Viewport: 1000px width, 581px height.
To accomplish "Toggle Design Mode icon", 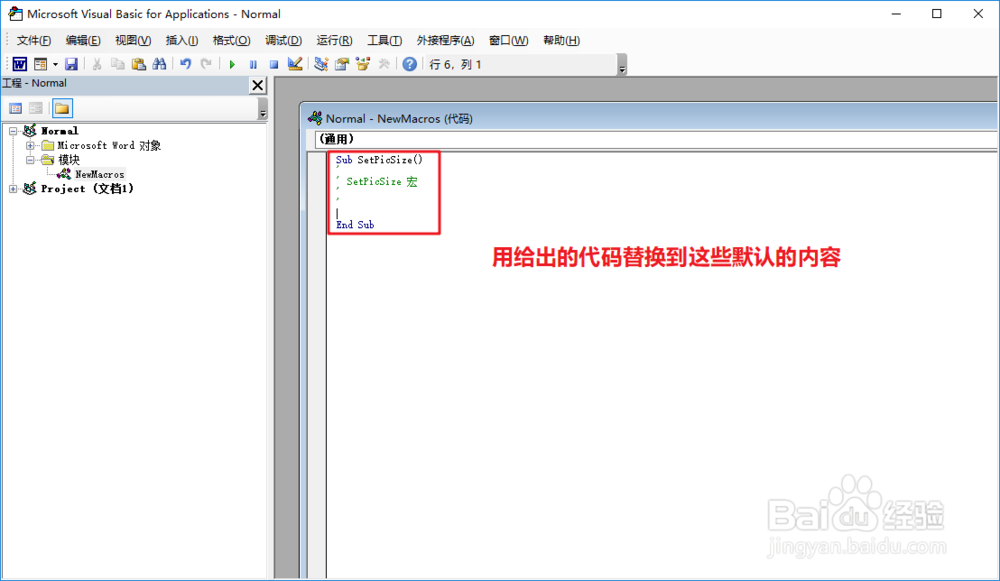I will 295,64.
